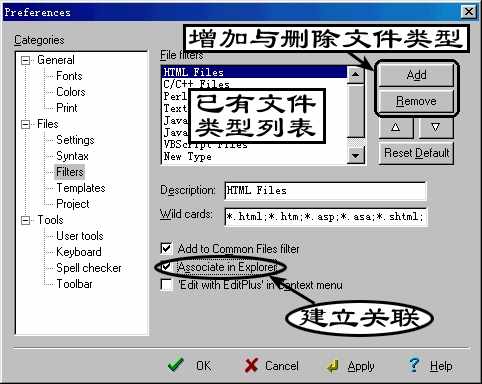This screenshot has height=384, width=482.
Task: Open the User tools category
Action: pyautogui.click(x=80, y=236)
